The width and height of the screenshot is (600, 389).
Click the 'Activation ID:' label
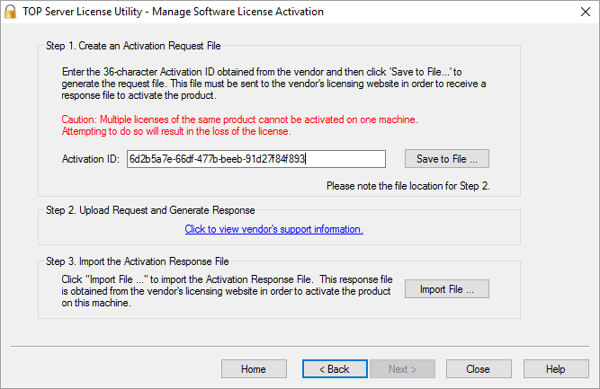(91, 159)
